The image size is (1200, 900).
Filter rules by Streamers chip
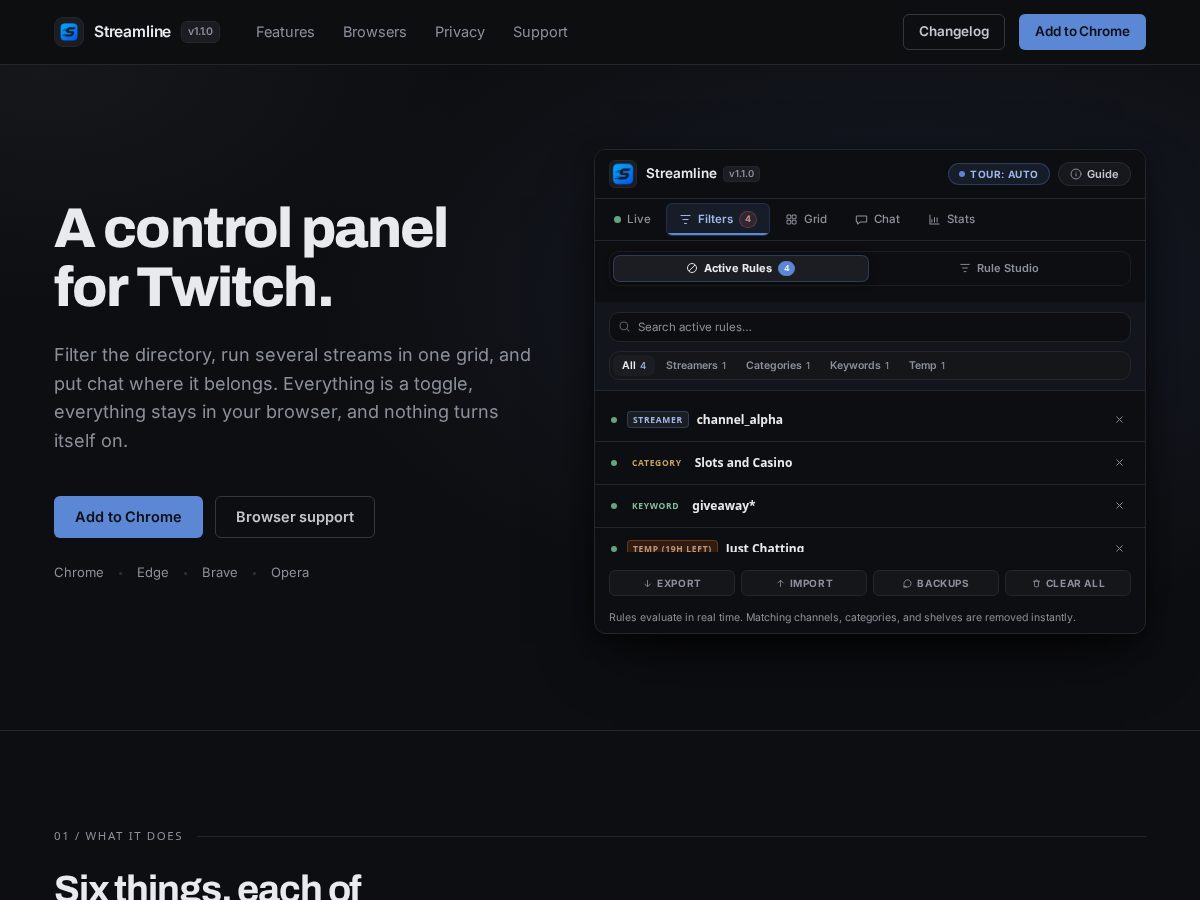pos(696,365)
